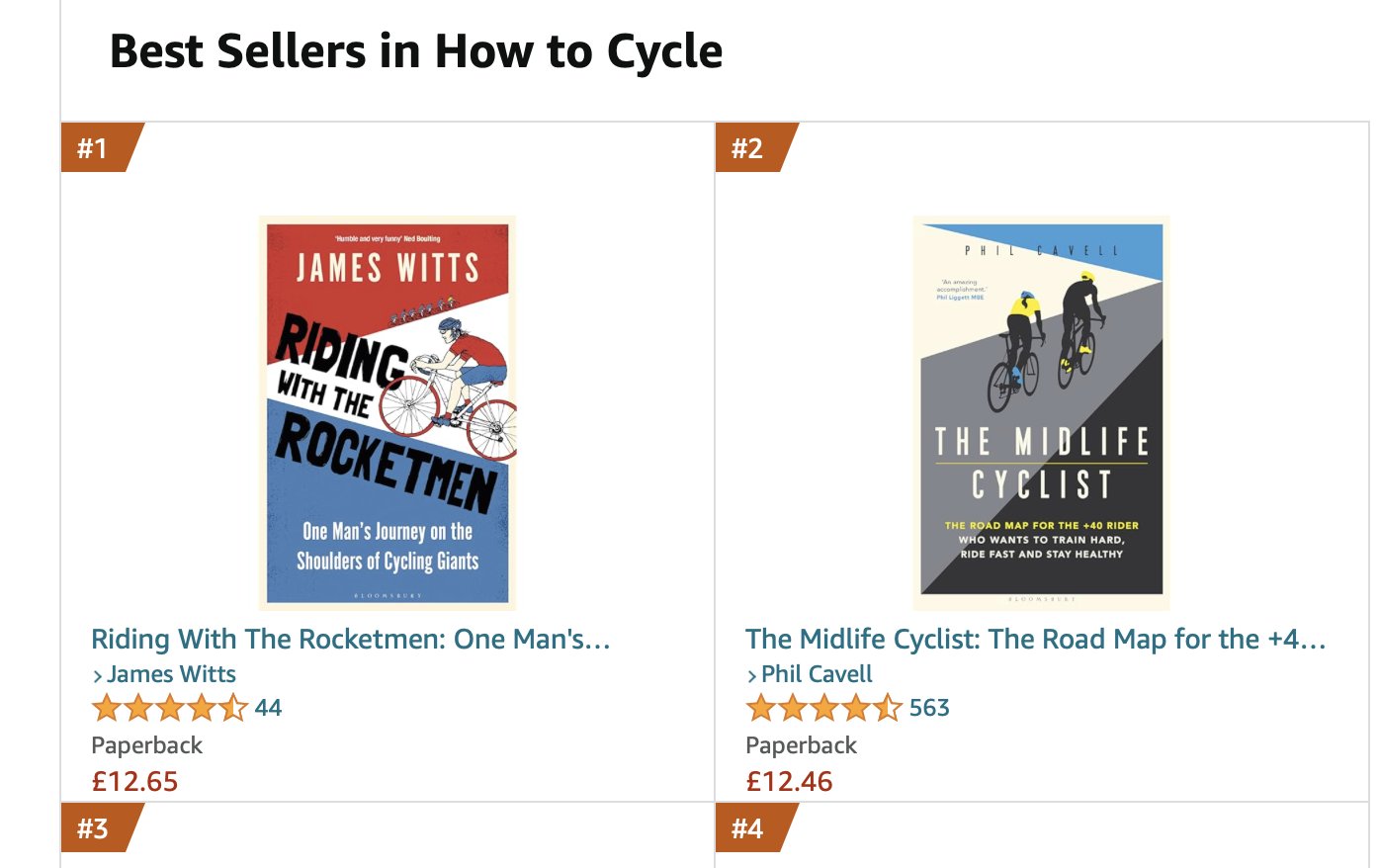
Task: Open author page for Phil Cavell
Action: pos(817,674)
